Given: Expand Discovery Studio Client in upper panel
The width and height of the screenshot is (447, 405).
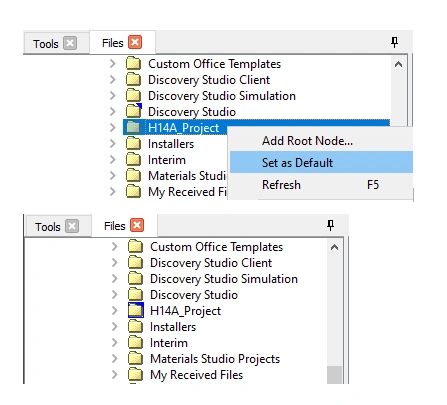Looking at the screenshot, I should pyautogui.click(x=113, y=79).
